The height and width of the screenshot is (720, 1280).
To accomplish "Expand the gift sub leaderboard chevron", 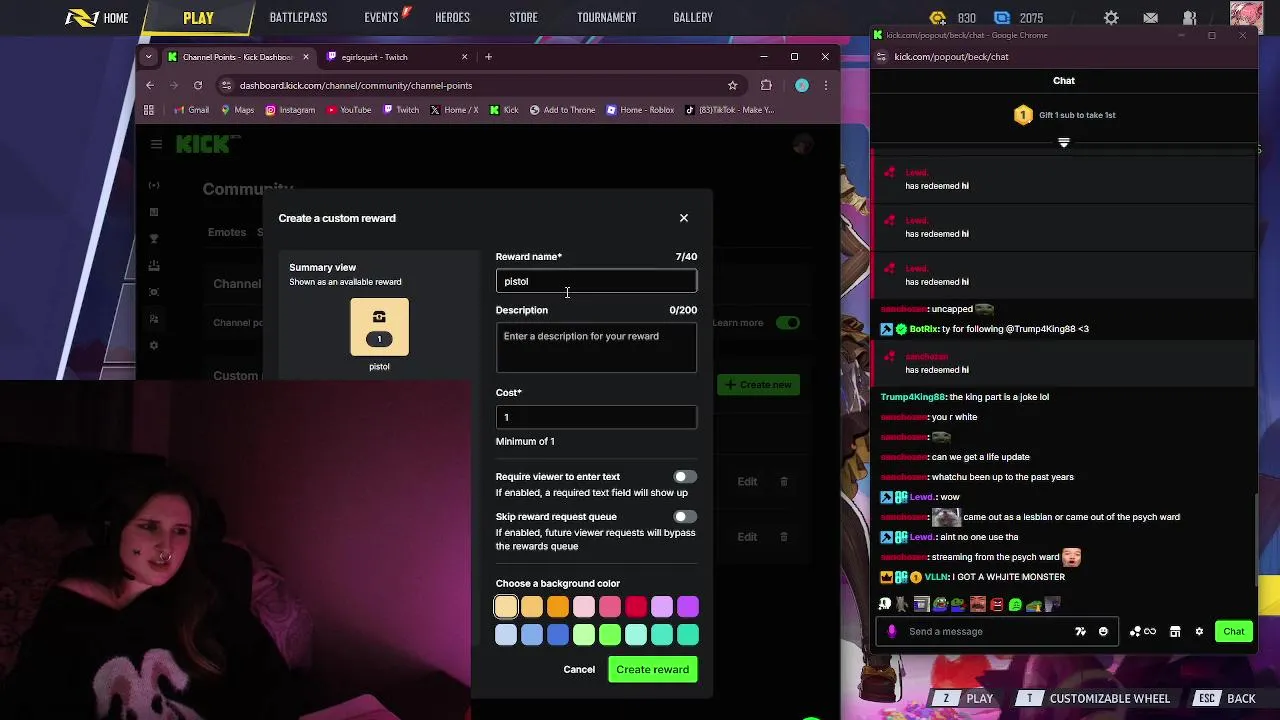I will pos(1064,143).
